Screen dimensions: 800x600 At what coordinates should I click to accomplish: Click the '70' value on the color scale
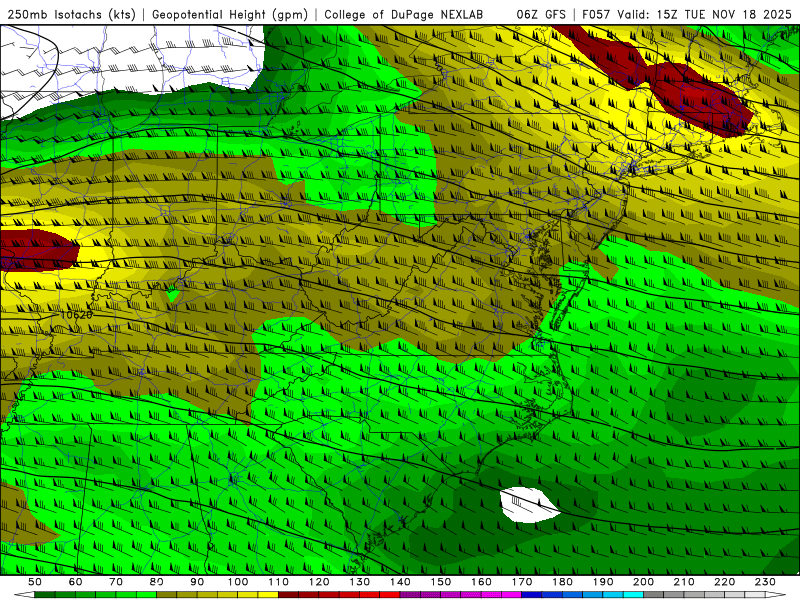[x=116, y=582]
